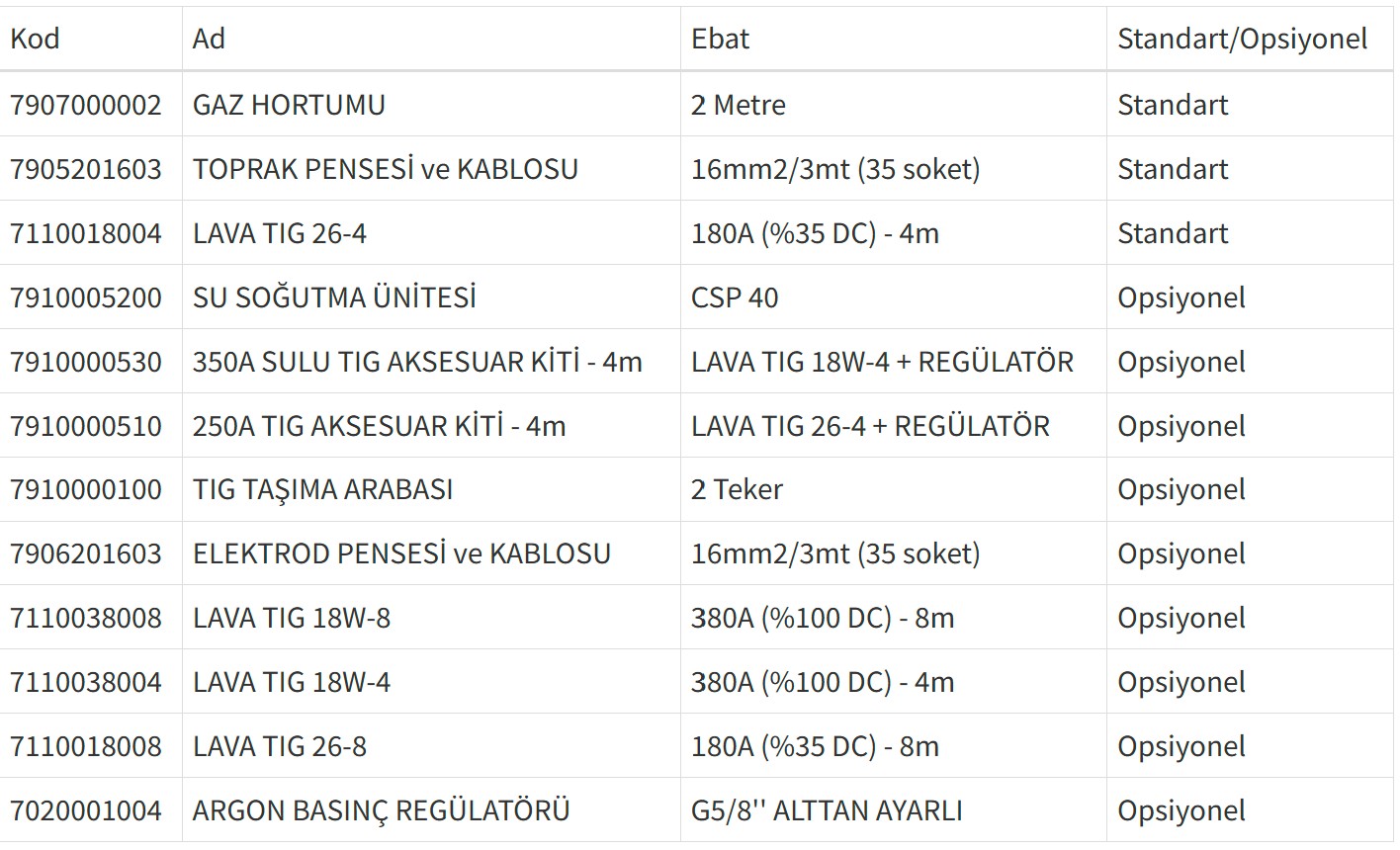Viewport: 1400px width, 850px height.
Task: Select product code 7907000002
Action: pyautogui.click(x=86, y=105)
